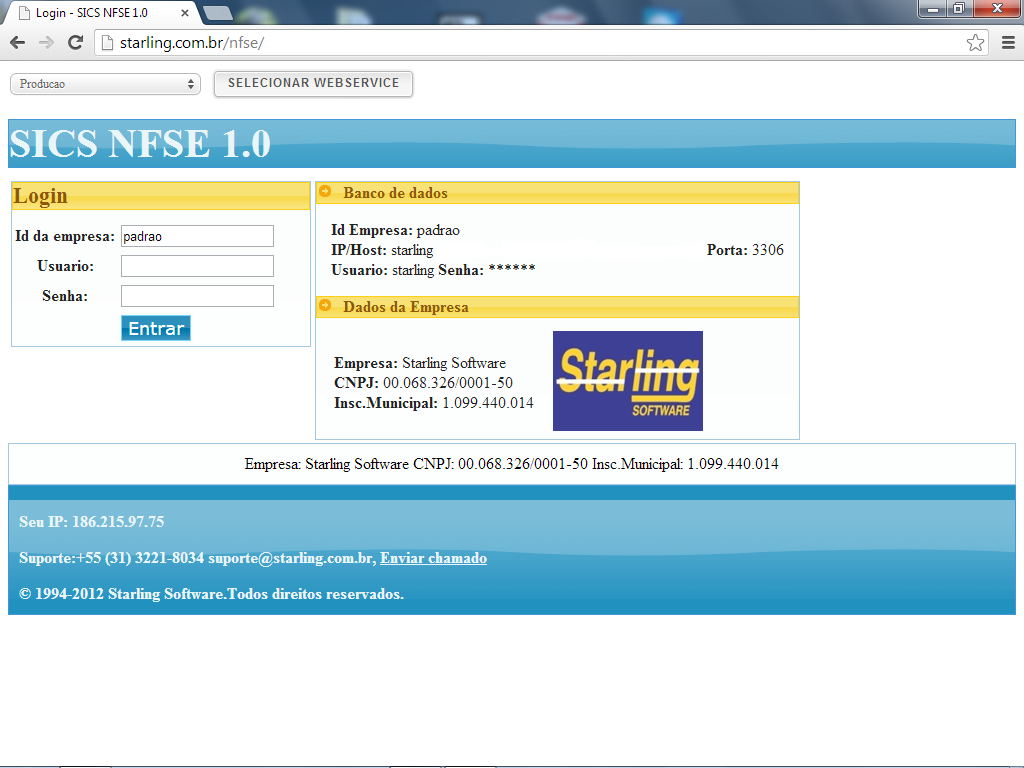The width and height of the screenshot is (1024, 768).
Task: Open the Producao environment dropdown
Action: click(x=105, y=84)
